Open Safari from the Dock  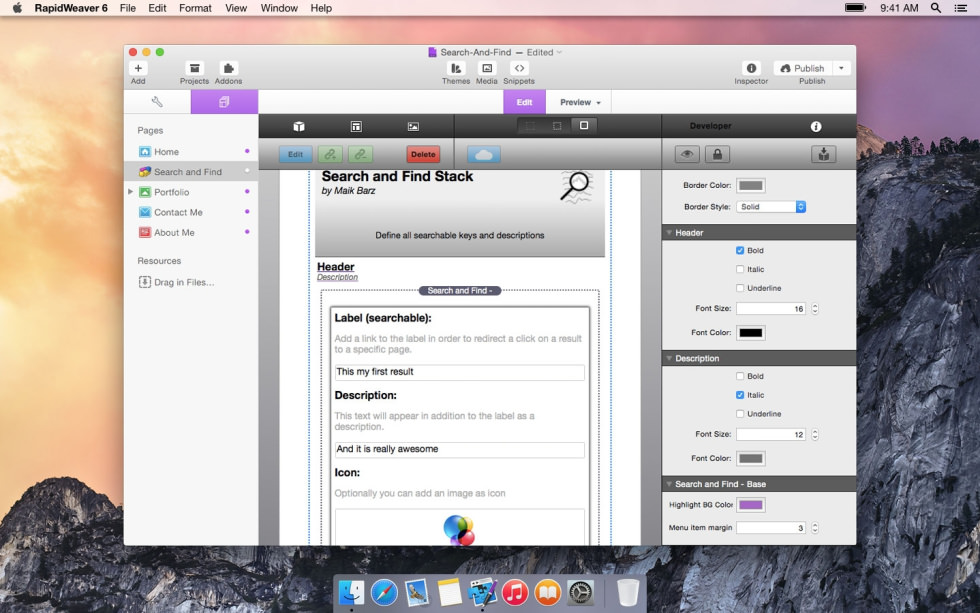point(384,592)
